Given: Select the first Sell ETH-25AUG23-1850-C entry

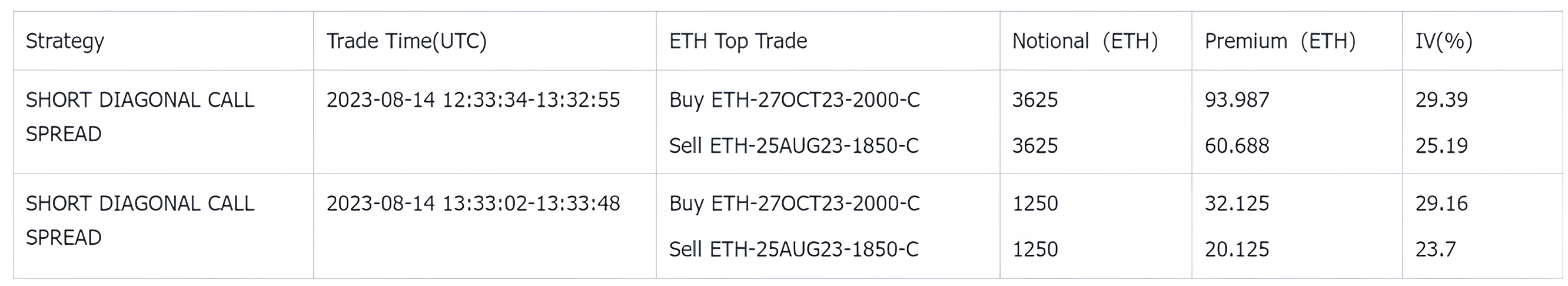Looking at the screenshot, I should [794, 145].
